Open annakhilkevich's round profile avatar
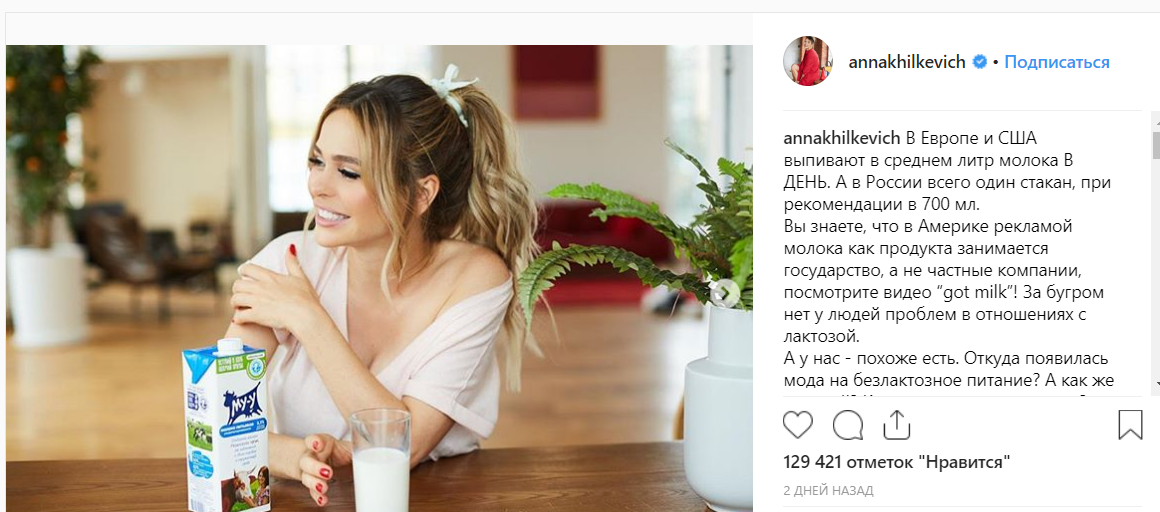 (808, 61)
